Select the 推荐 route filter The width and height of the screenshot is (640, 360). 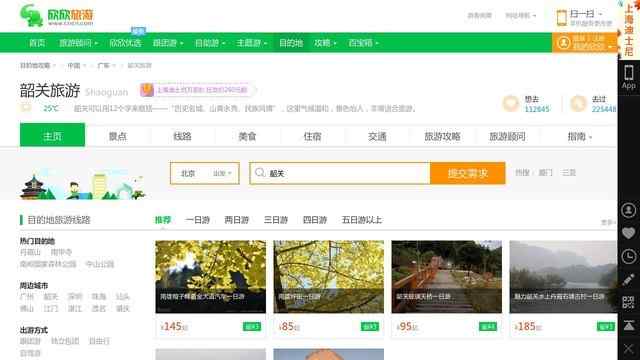pyautogui.click(x=162, y=220)
